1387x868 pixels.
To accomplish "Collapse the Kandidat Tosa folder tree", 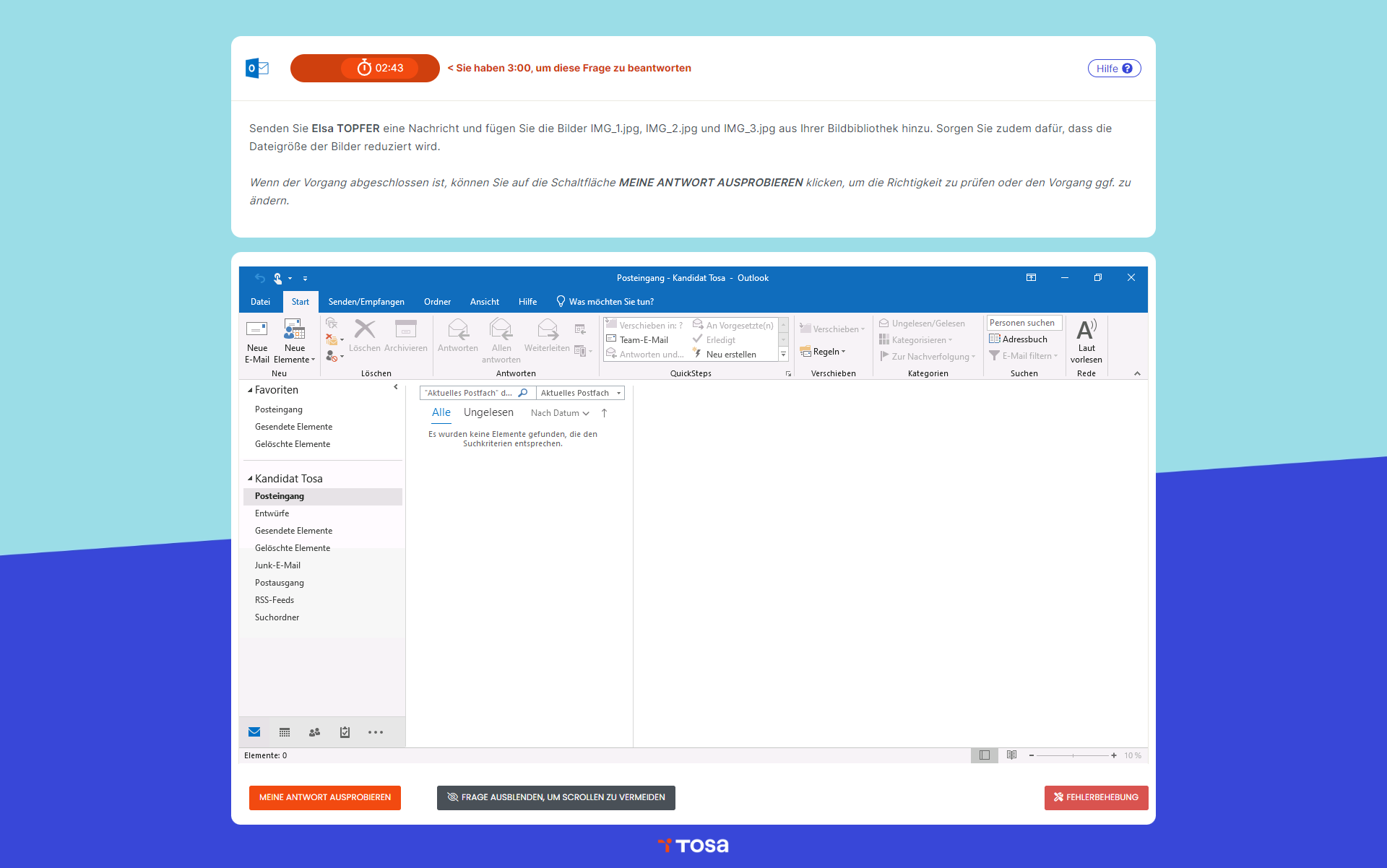I will 250,479.
